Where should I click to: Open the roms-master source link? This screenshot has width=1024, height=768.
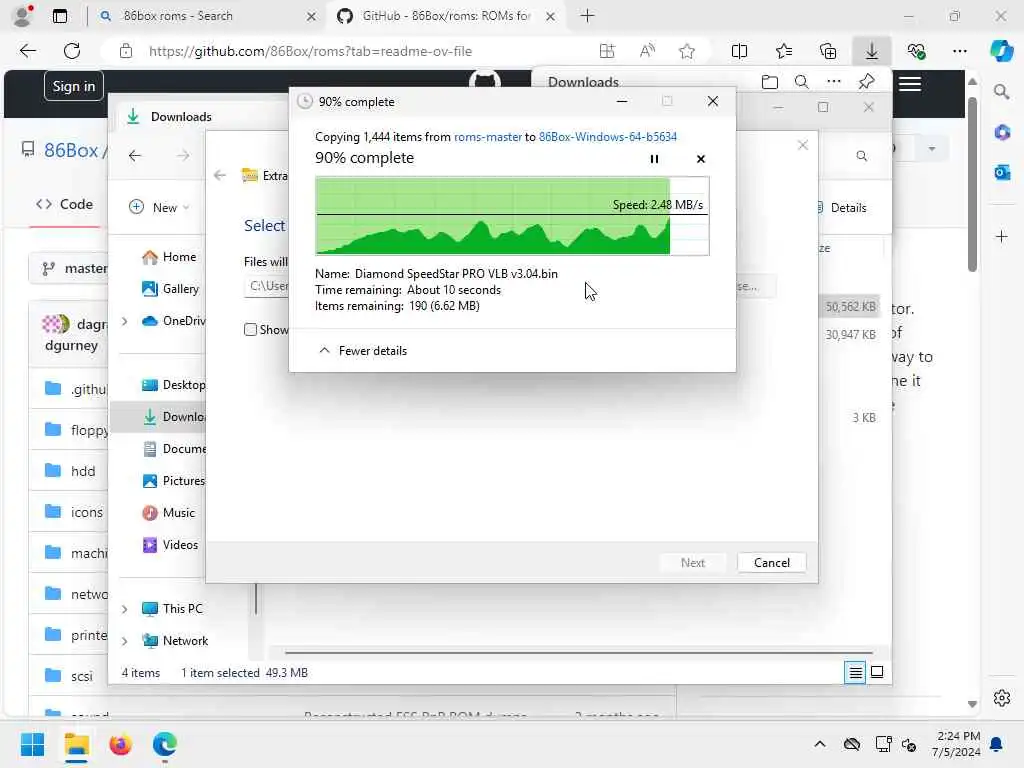point(488,136)
